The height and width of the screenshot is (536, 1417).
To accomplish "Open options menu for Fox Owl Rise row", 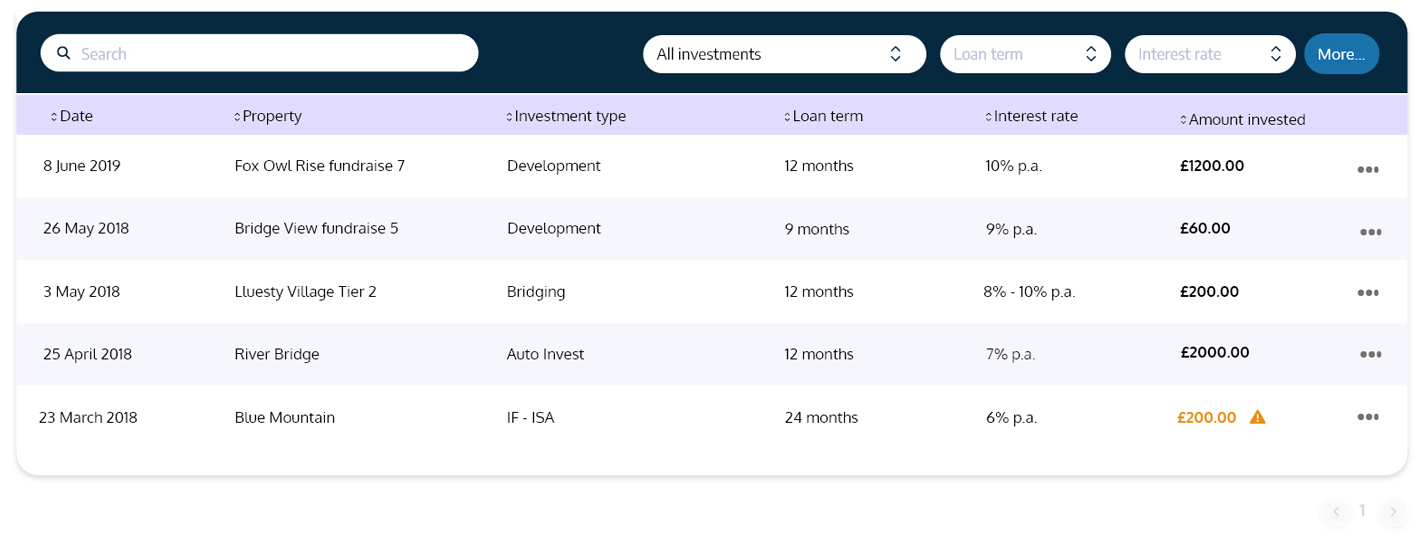I will (1367, 169).
